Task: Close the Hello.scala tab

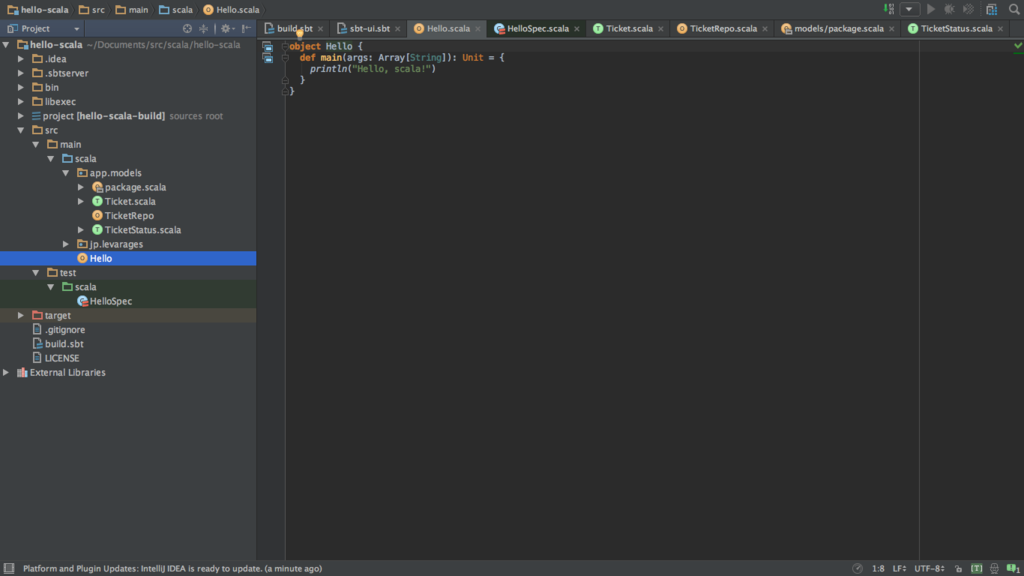Action: pyautogui.click(x=478, y=29)
